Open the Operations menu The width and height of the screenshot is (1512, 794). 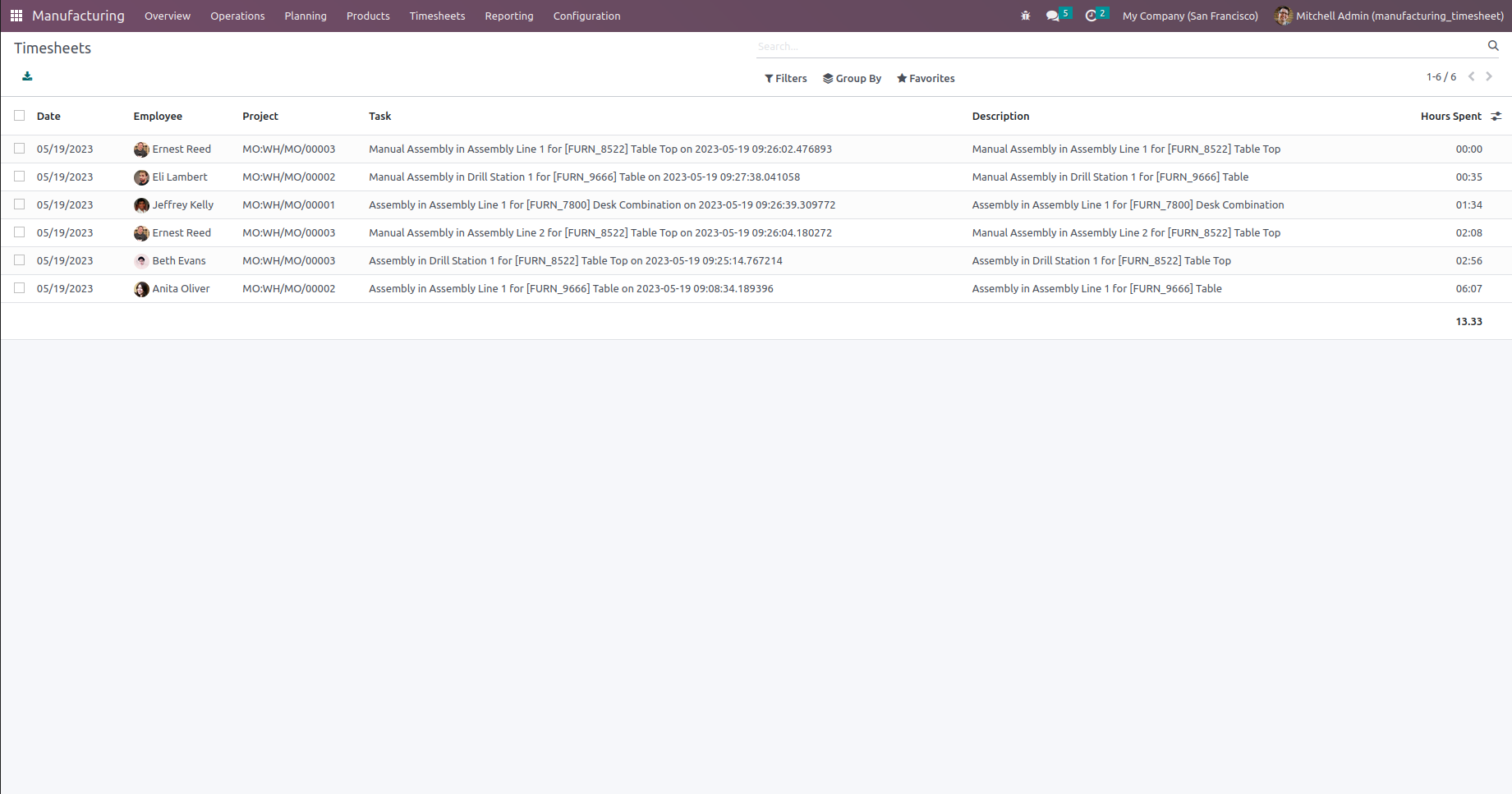tap(237, 16)
